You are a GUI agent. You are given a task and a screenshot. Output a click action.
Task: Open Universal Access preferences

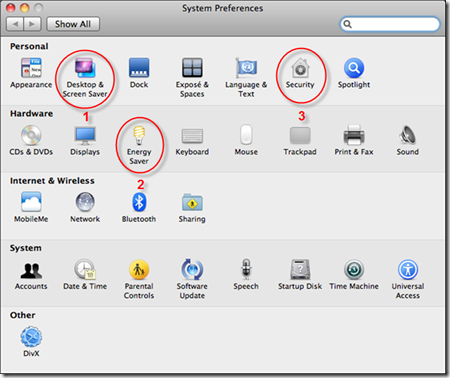pyautogui.click(x=408, y=279)
